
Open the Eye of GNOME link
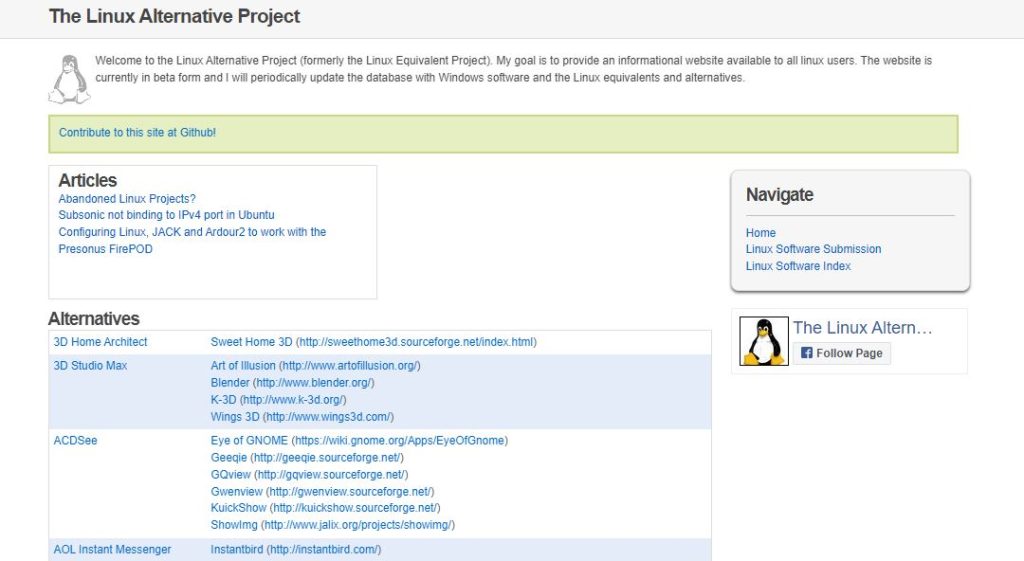point(359,441)
